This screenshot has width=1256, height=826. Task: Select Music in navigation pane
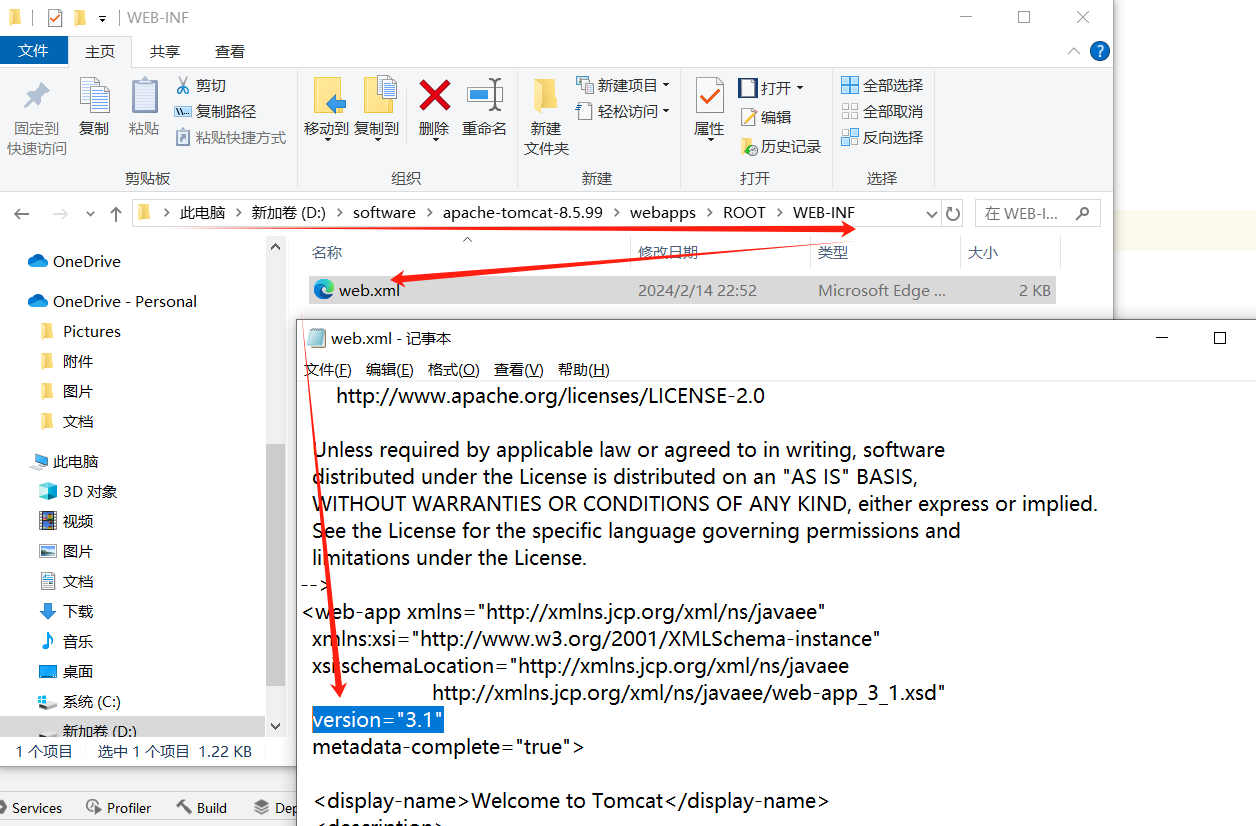tap(66, 641)
